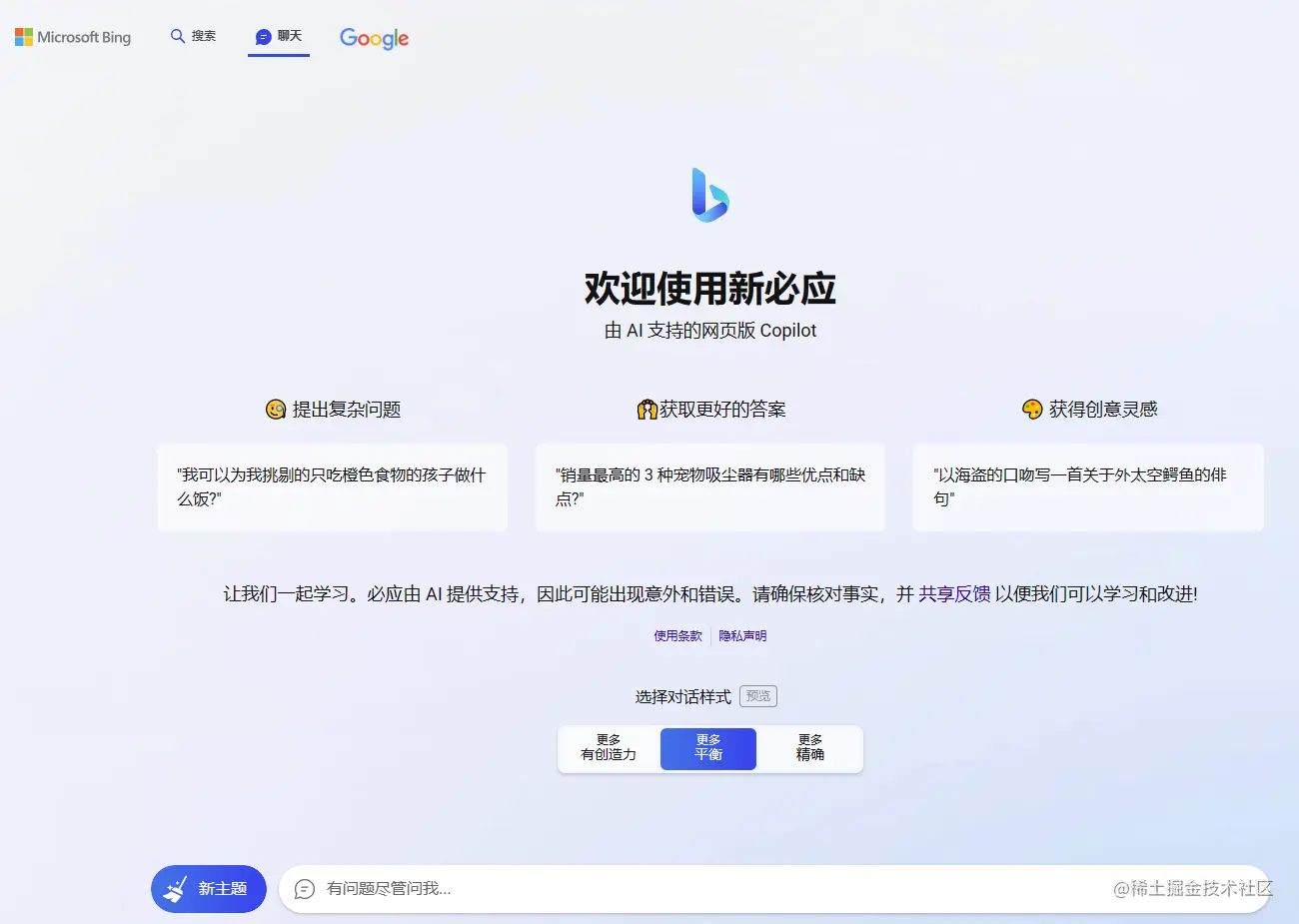
Task: Open the 隐私声明 page
Action: coord(741,635)
